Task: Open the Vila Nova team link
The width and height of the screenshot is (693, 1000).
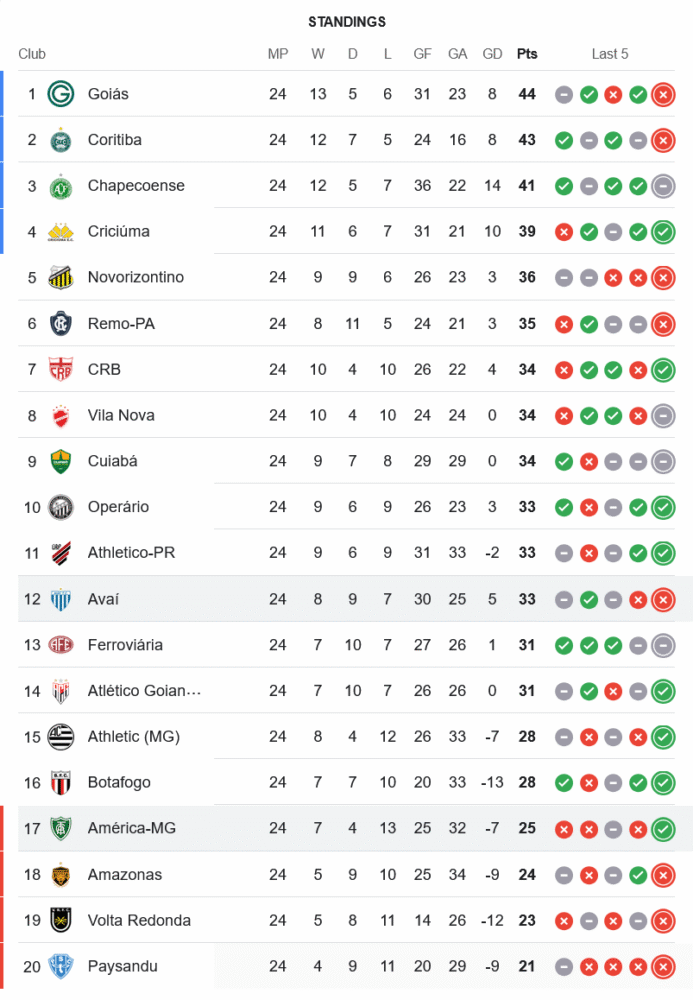Action: pyautogui.click(x=121, y=416)
